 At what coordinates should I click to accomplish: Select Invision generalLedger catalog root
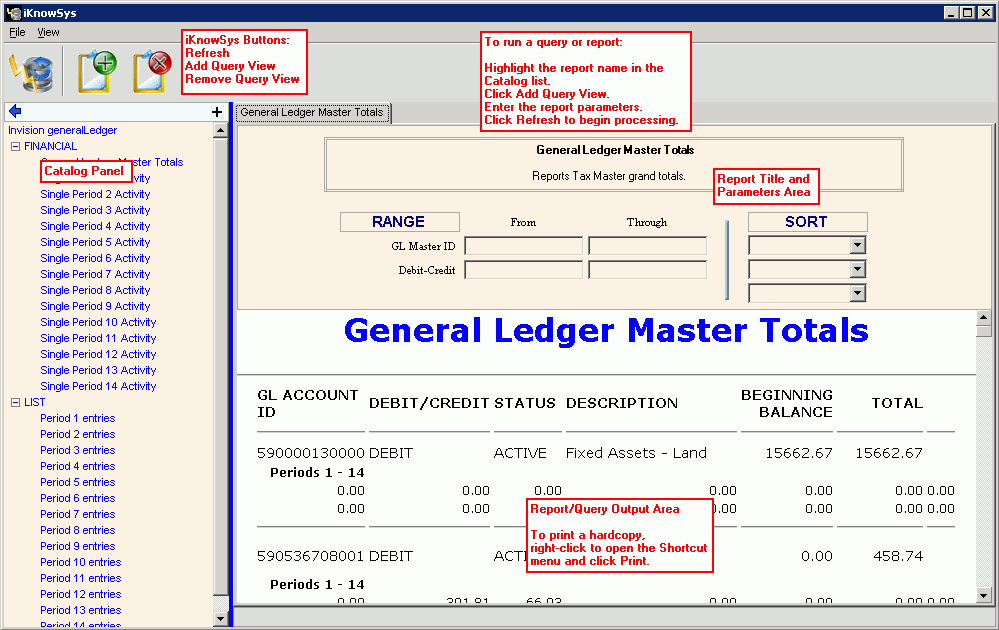click(x=62, y=130)
